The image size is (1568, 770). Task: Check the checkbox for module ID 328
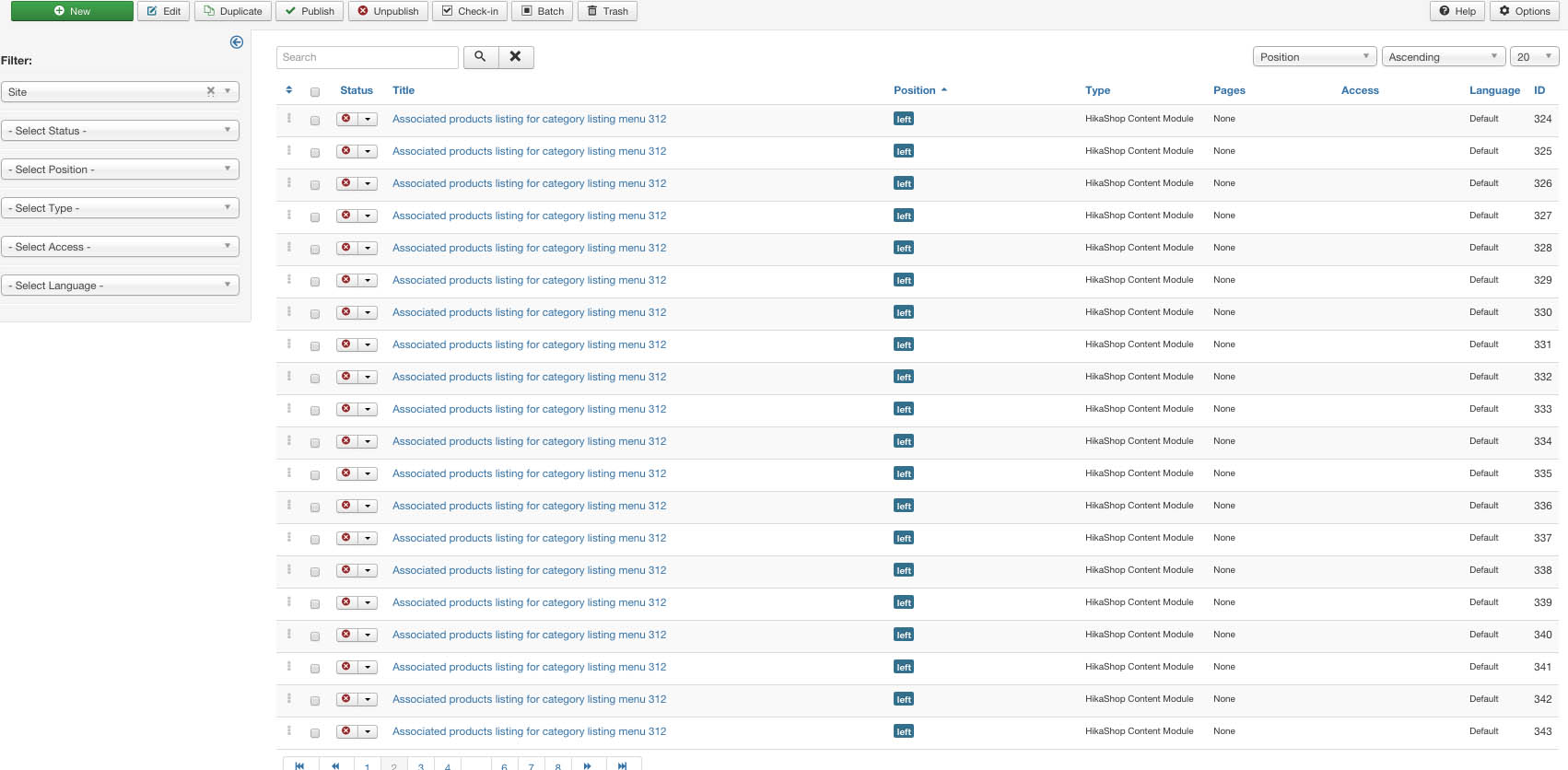coord(315,250)
